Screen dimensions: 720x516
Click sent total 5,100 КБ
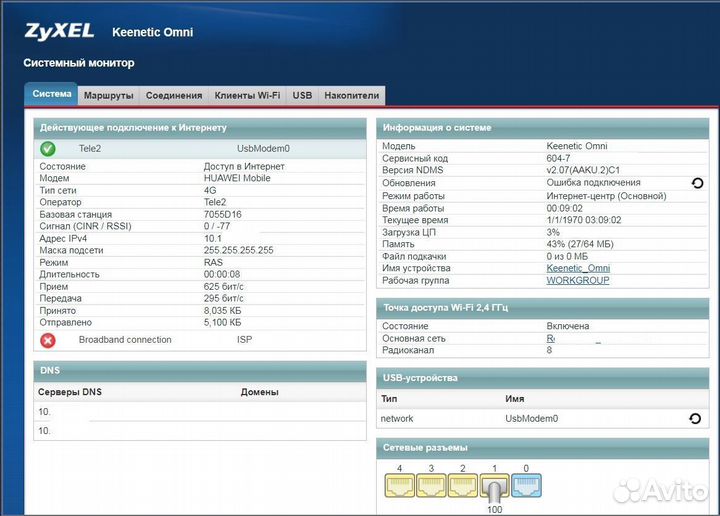(x=222, y=323)
